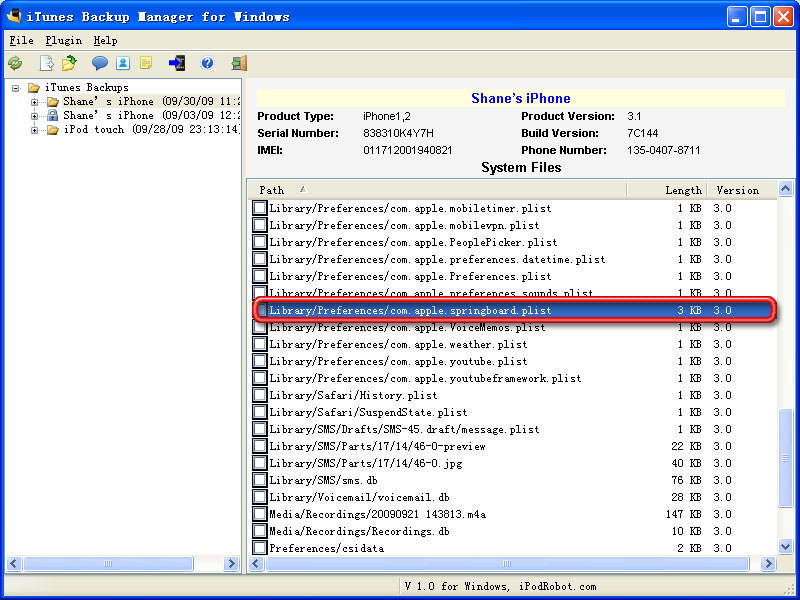Tick the com.apple.mobiletimer.plist checkbox
800x600 pixels.
tap(260, 208)
